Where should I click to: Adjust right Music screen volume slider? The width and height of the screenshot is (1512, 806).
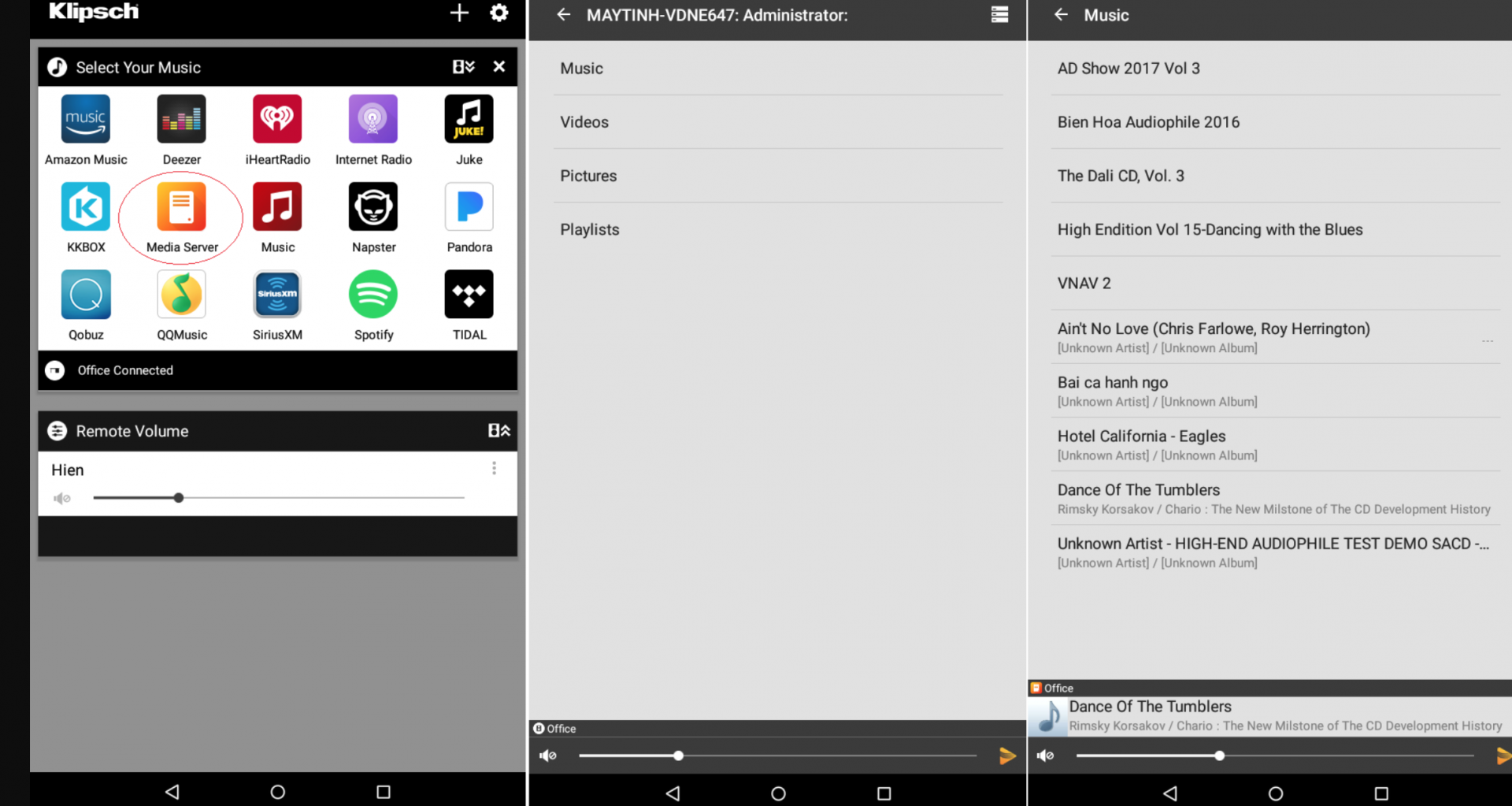pyautogui.click(x=1276, y=756)
